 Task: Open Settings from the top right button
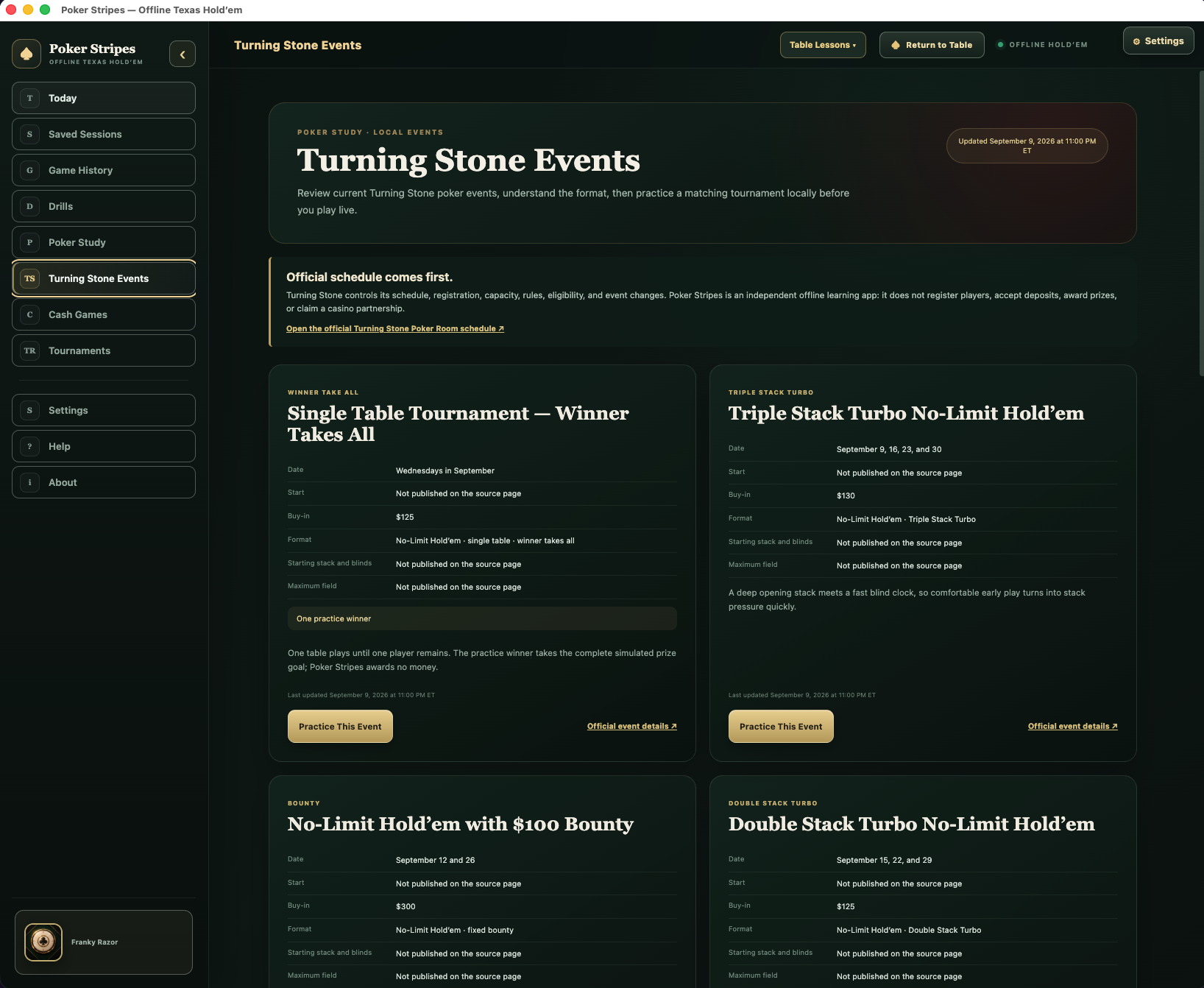(1158, 41)
